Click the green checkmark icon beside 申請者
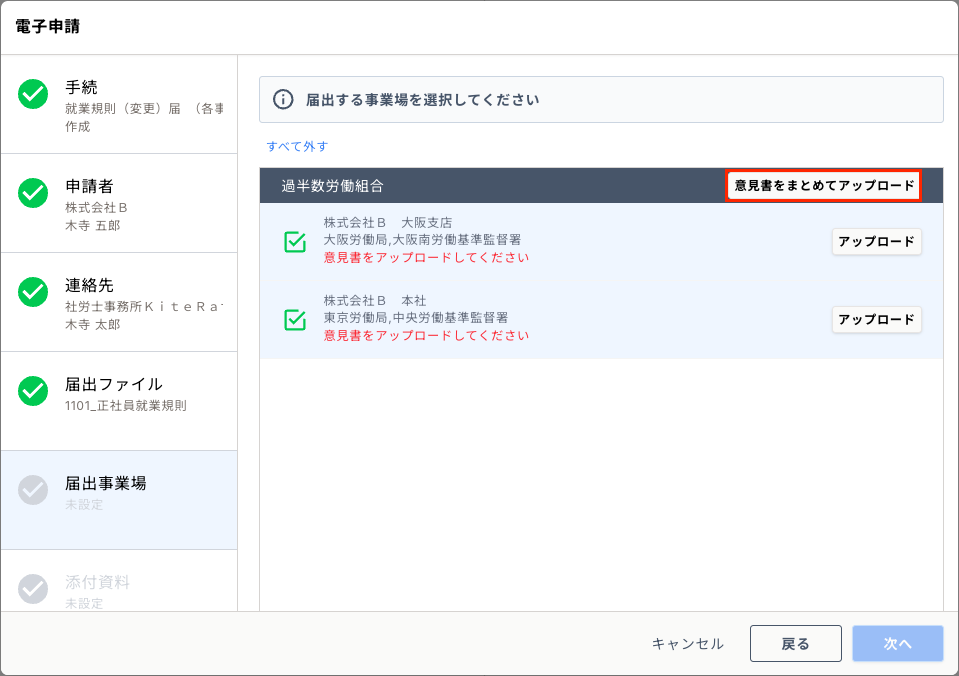This screenshot has width=959, height=676. pyautogui.click(x=33, y=193)
